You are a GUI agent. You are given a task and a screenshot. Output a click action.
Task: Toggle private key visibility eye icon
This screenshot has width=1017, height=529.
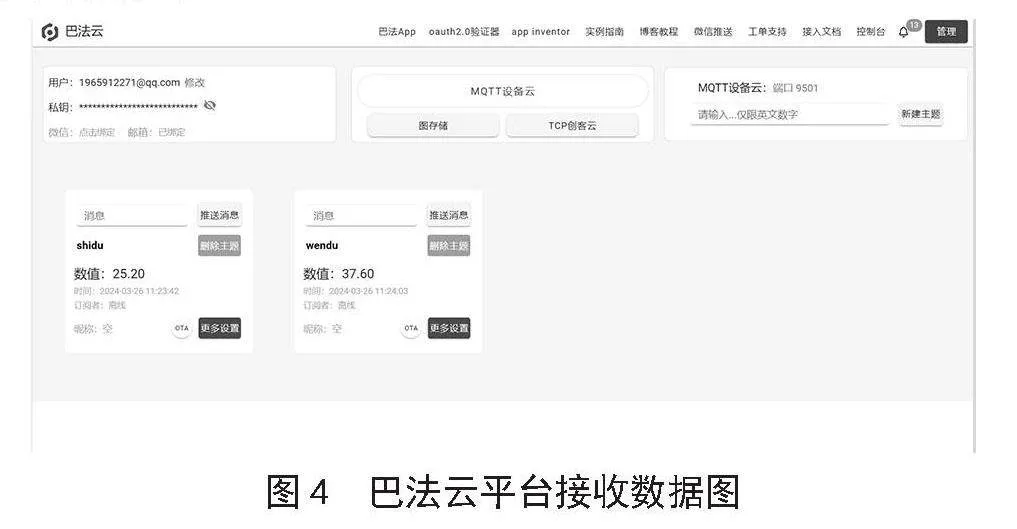(209, 106)
